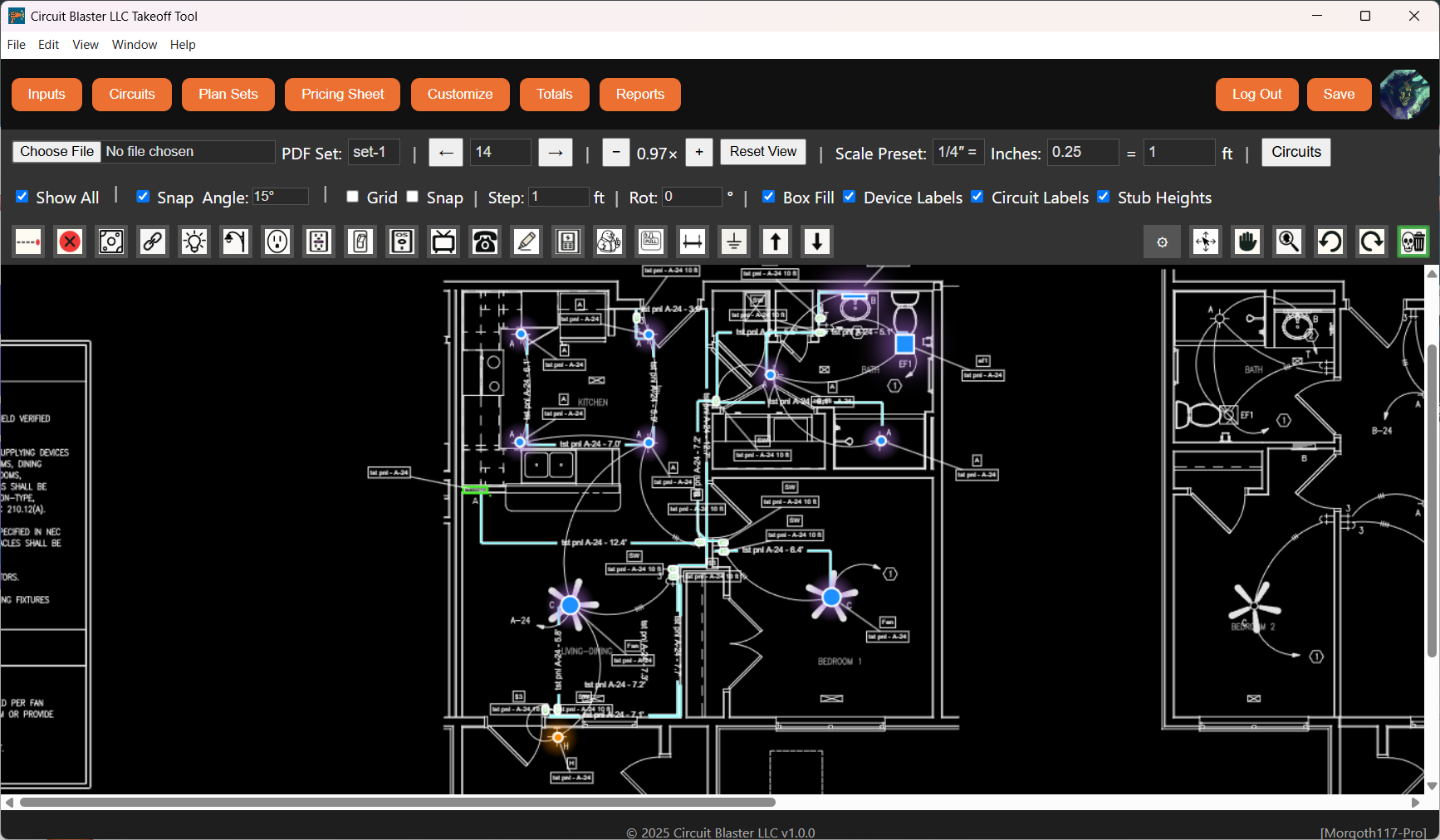
Task: Click the undo arrow icon
Action: tap(1330, 242)
